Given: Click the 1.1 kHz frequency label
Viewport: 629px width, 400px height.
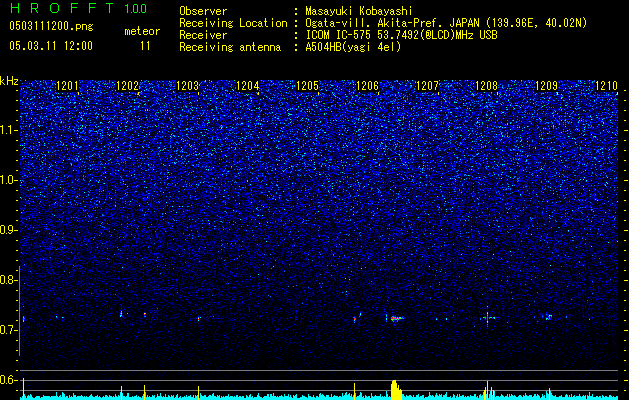Looking at the screenshot, I should coord(9,130).
